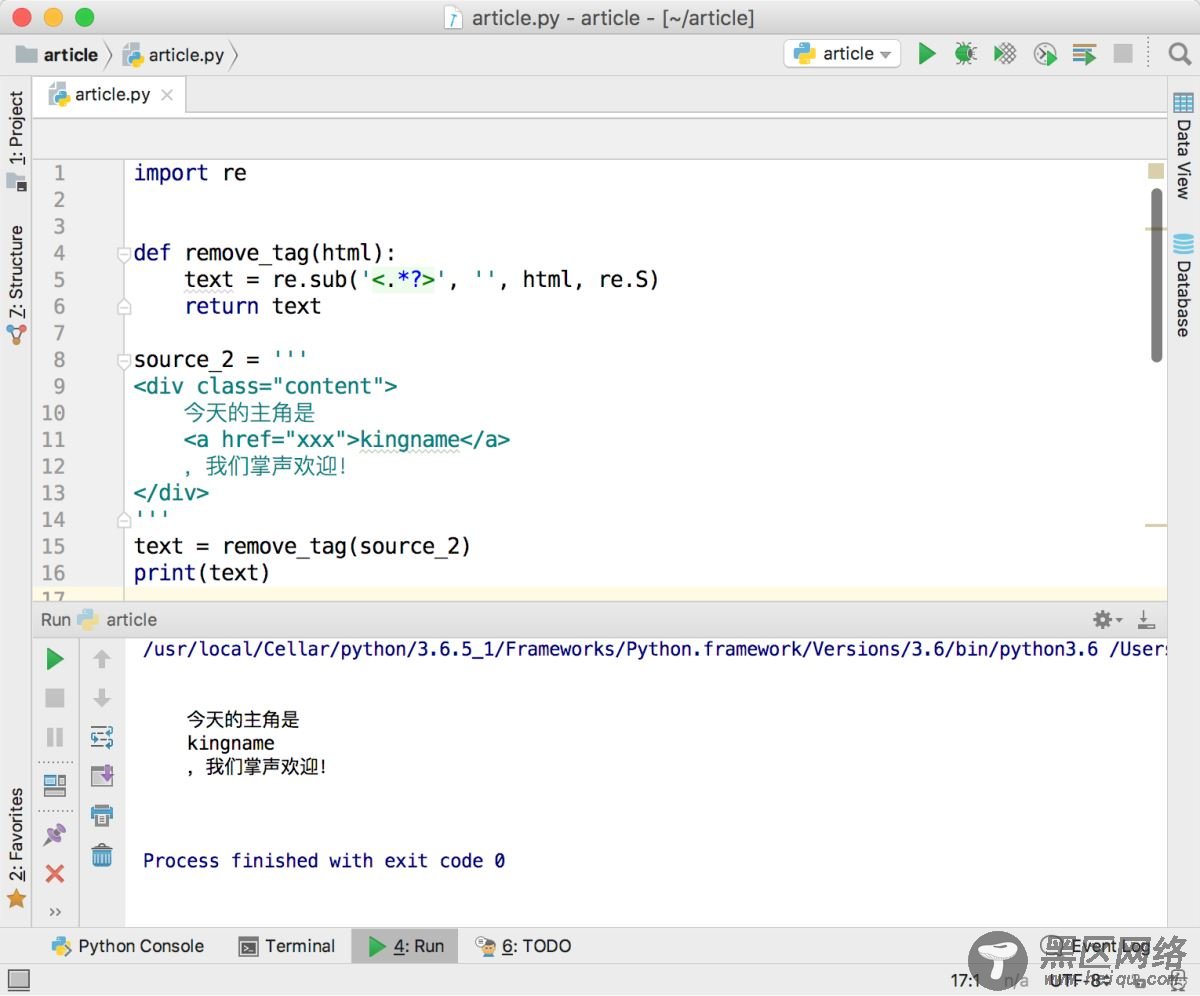Open the Database side panel

point(1183,286)
